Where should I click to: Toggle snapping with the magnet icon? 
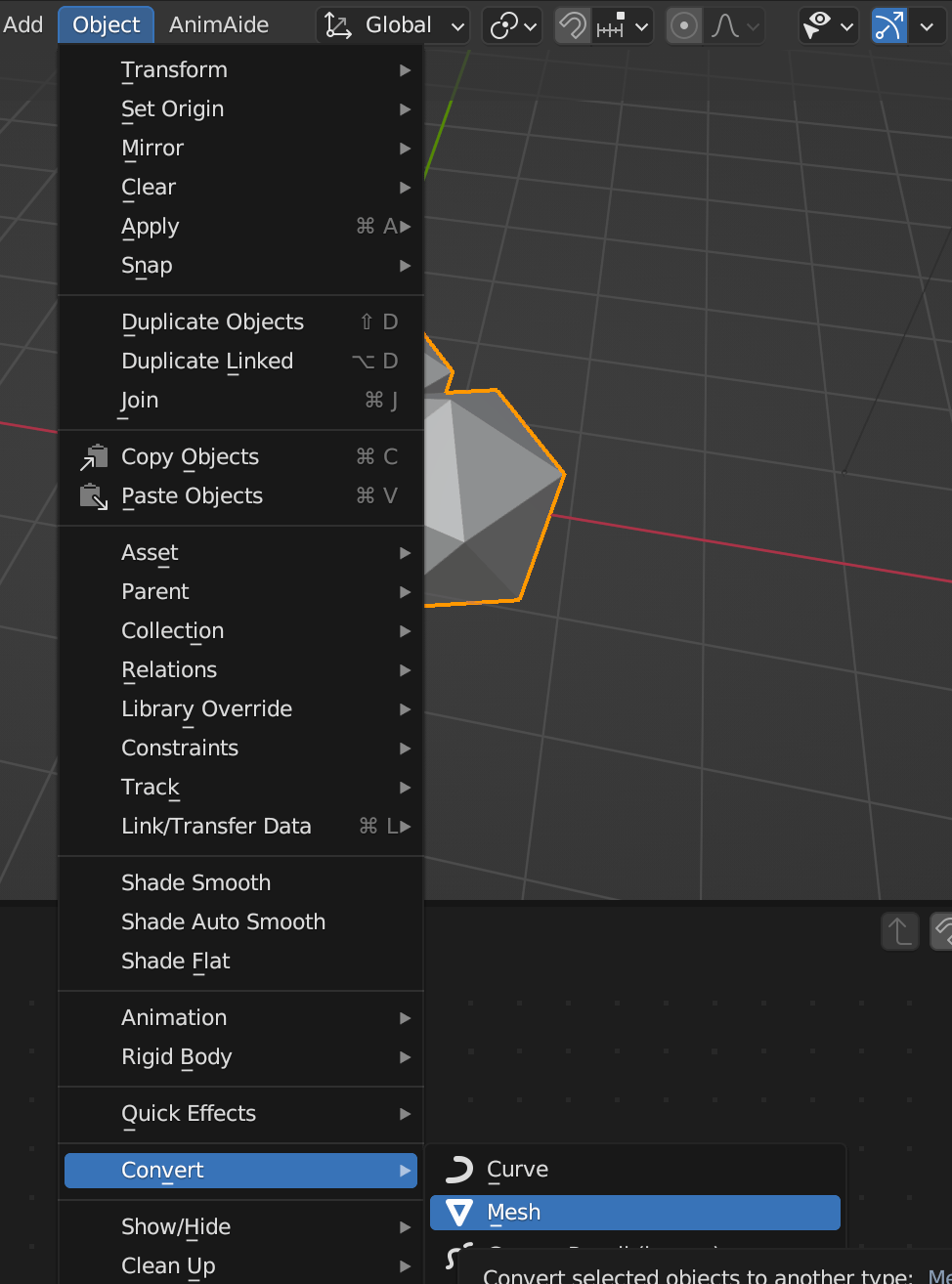coord(573,25)
